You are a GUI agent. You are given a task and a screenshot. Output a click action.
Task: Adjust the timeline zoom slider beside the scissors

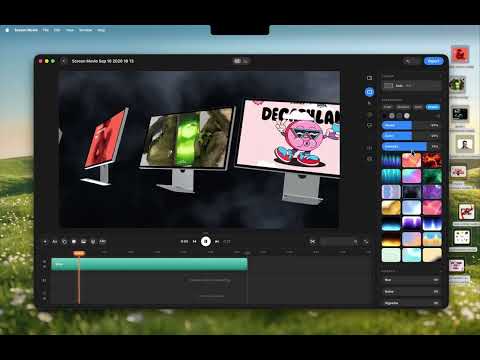coord(339,242)
